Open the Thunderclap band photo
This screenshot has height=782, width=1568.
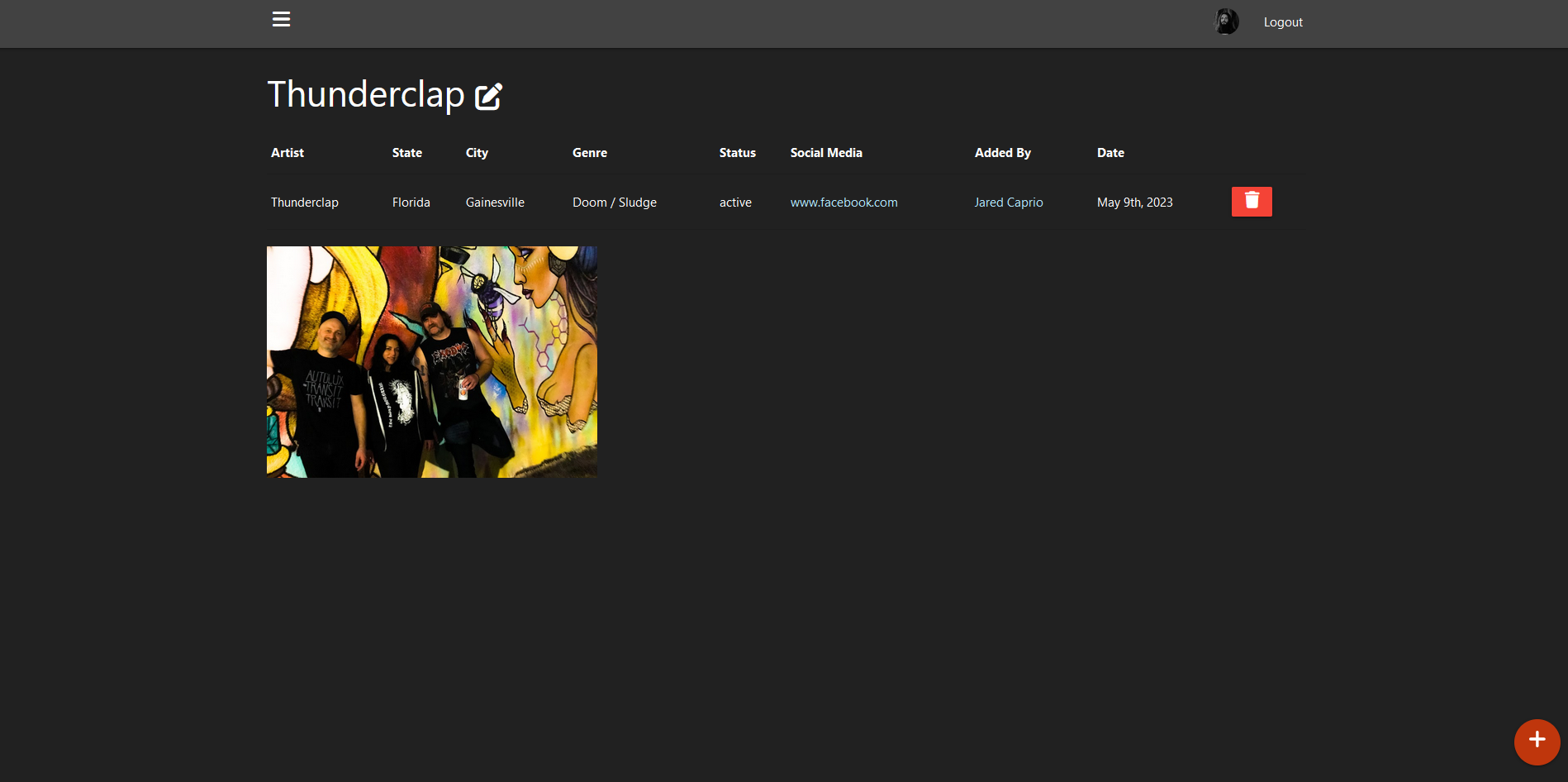[x=432, y=362]
